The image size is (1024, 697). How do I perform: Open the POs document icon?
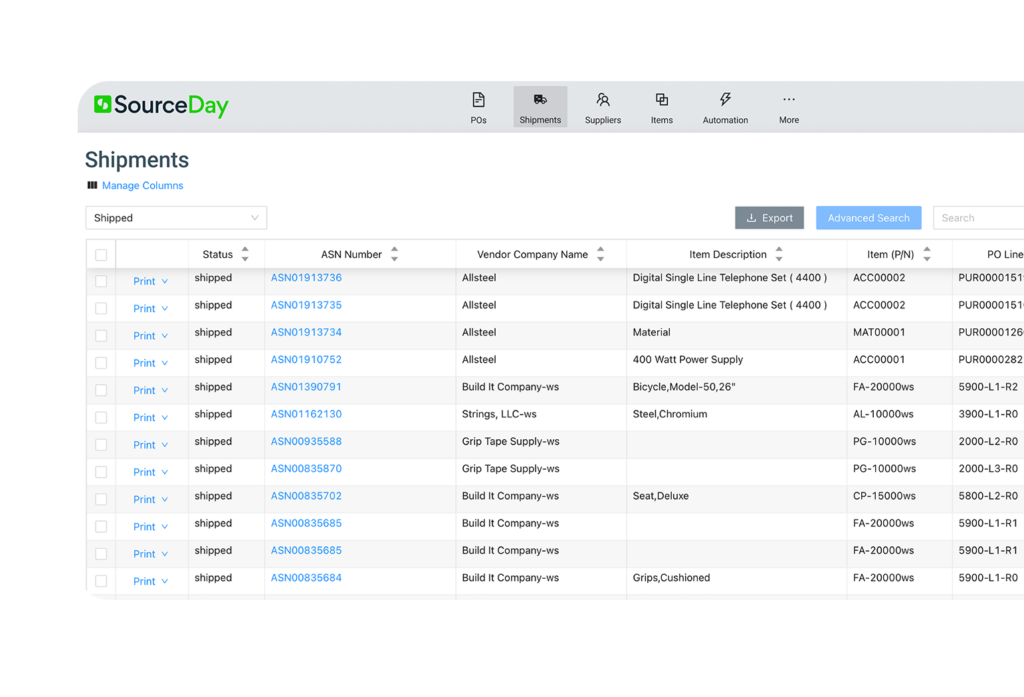tap(478, 100)
